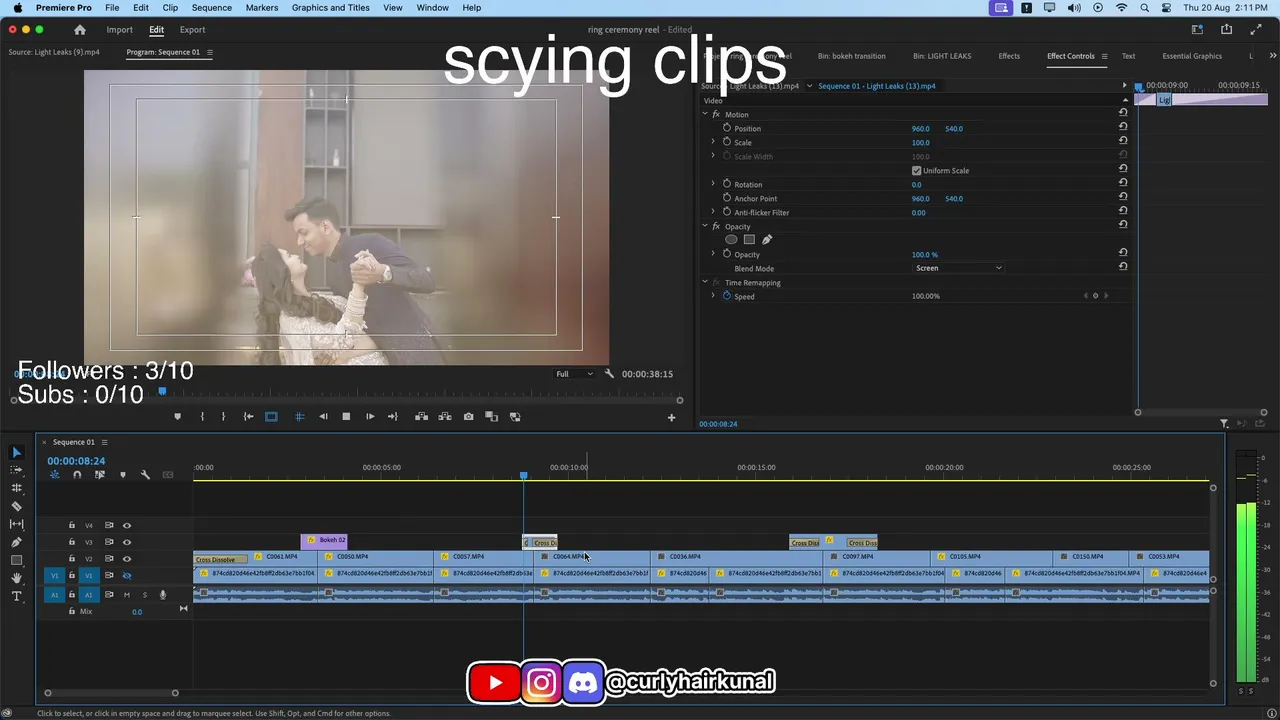Click the Add Marker icon in the timeline
Image resolution: width=1280 pixels, height=720 pixels.
[123, 475]
